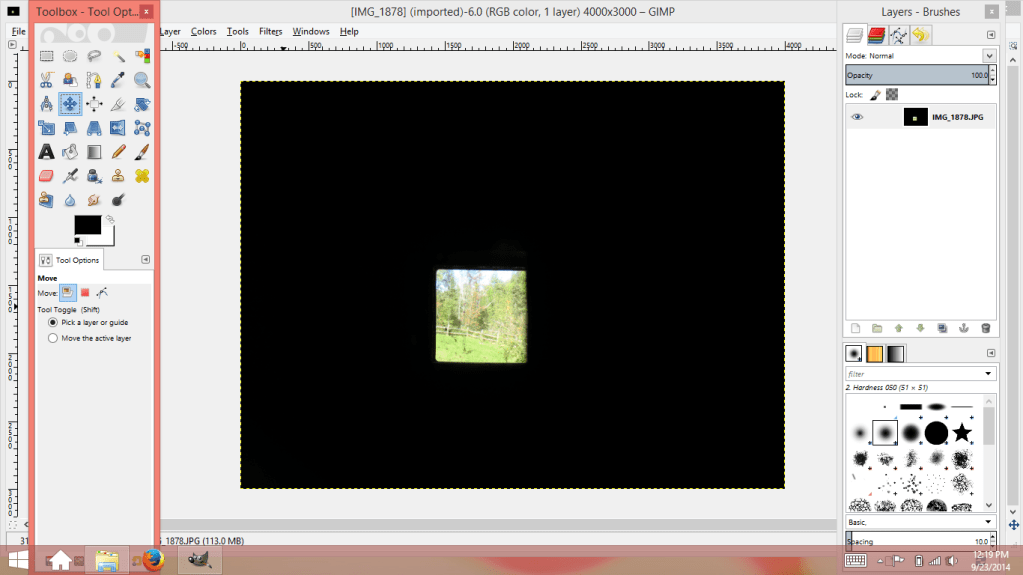Open the Basic brush tag dropdown
This screenshot has height=575, width=1023.
[x=989, y=522]
